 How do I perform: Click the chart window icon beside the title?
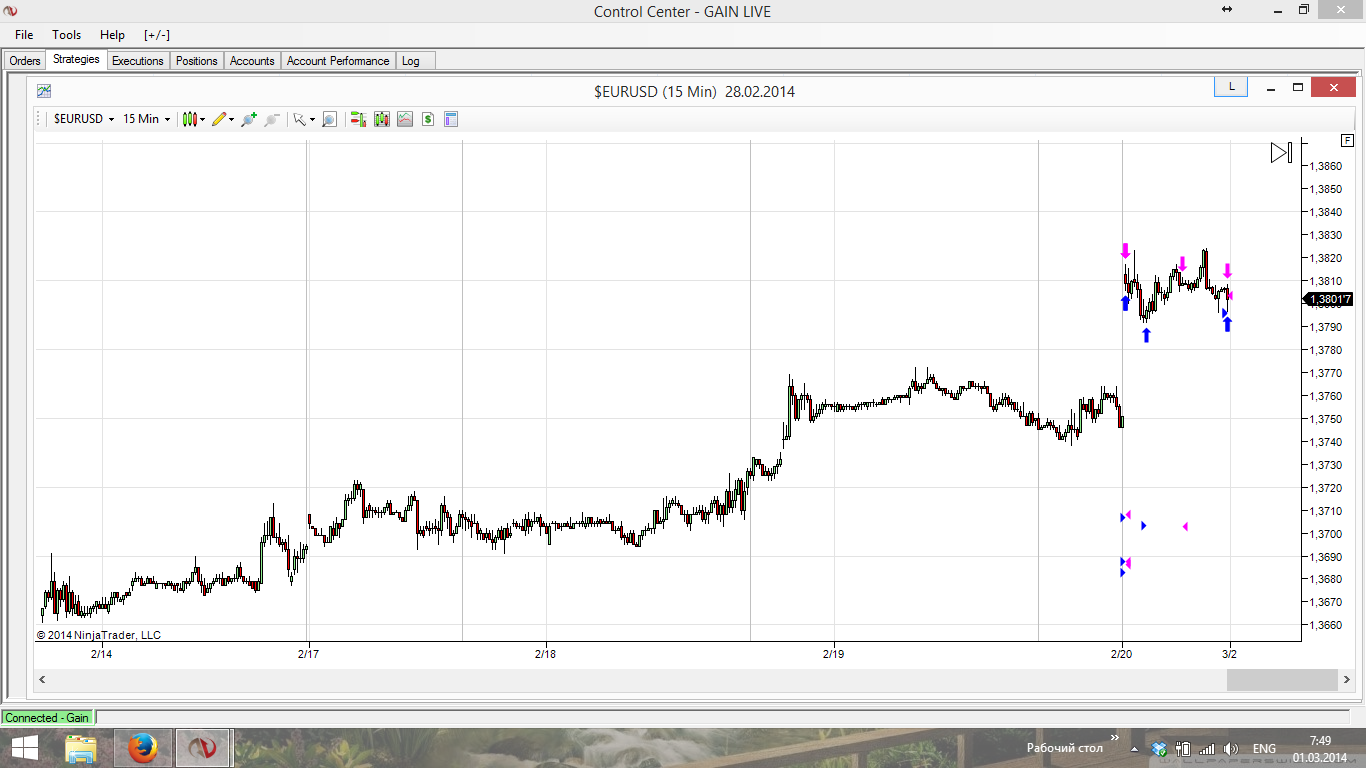click(44, 91)
